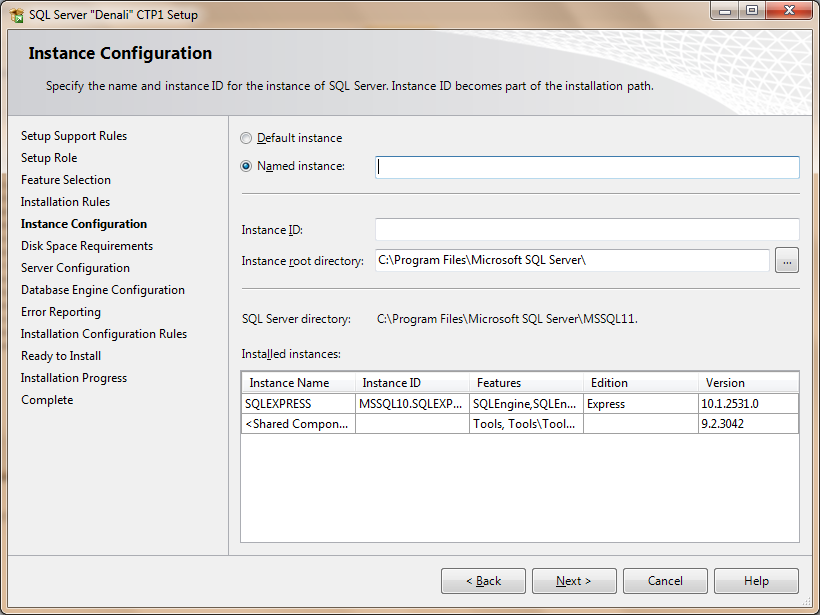Click Installation Progress step
Image resolution: width=820 pixels, height=615 pixels.
point(74,378)
